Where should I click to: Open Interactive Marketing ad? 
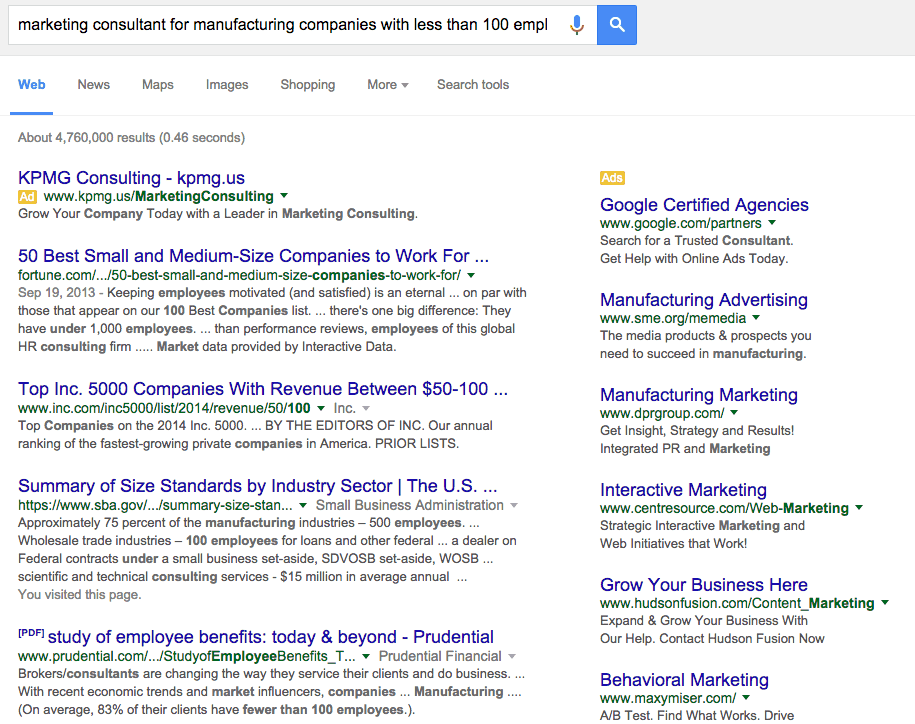click(x=683, y=490)
